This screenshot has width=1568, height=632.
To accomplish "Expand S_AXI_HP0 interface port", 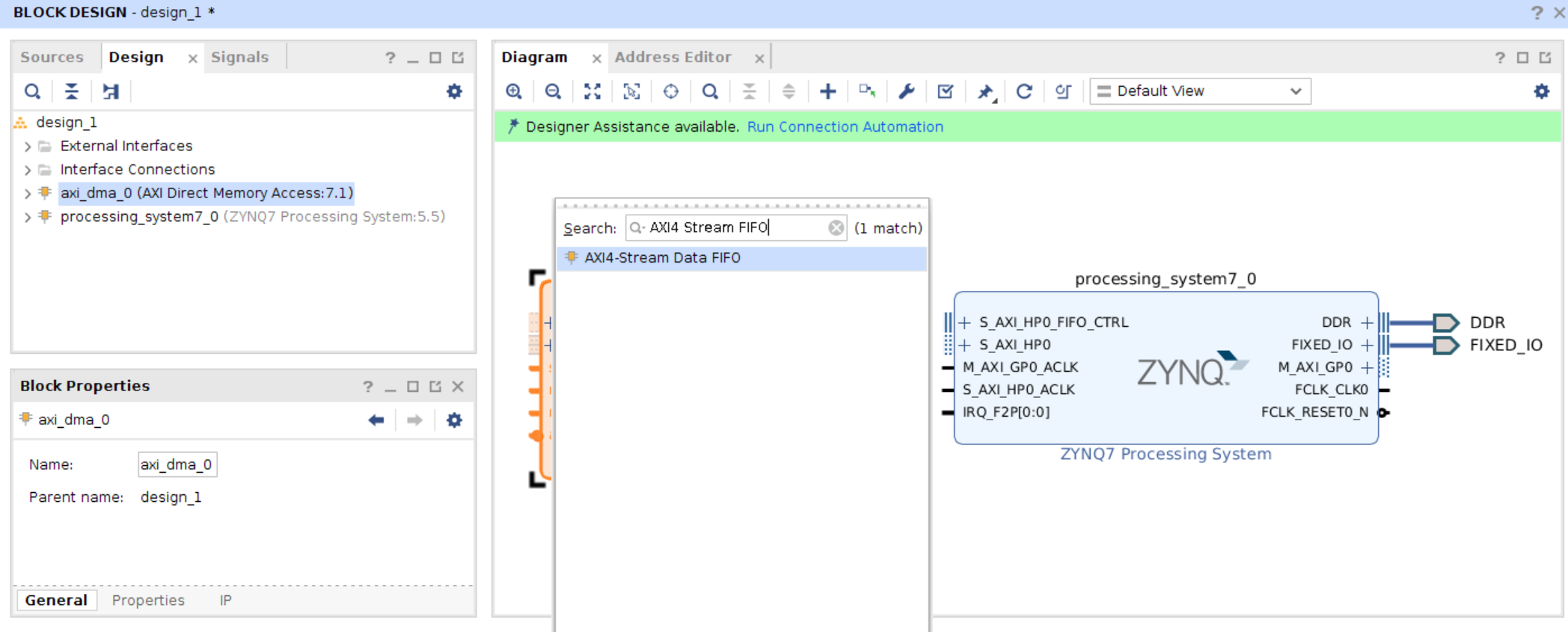I will coord(965,345).
